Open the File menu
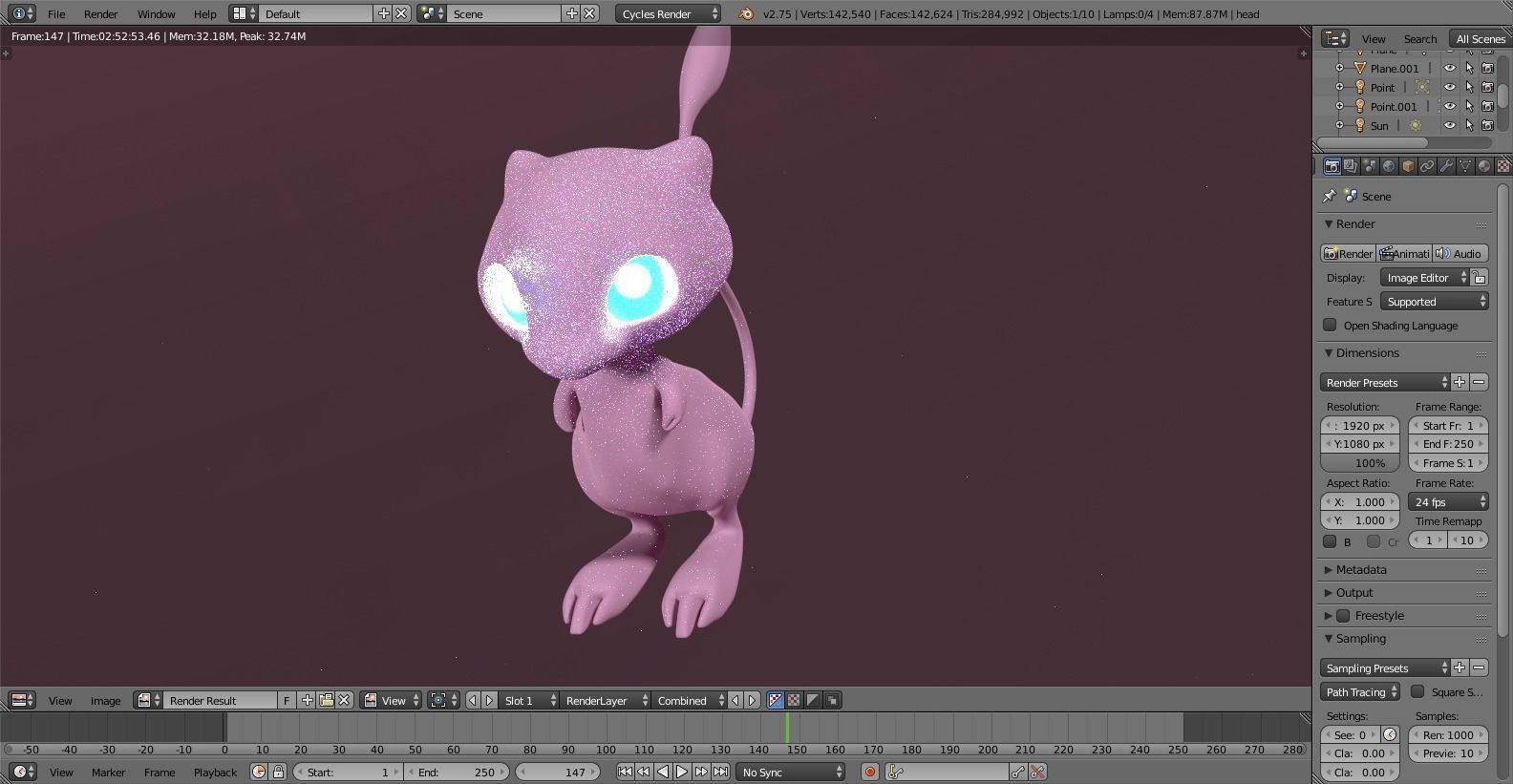Viewport: 1513px width, 784px height. [x=56, y=13]
